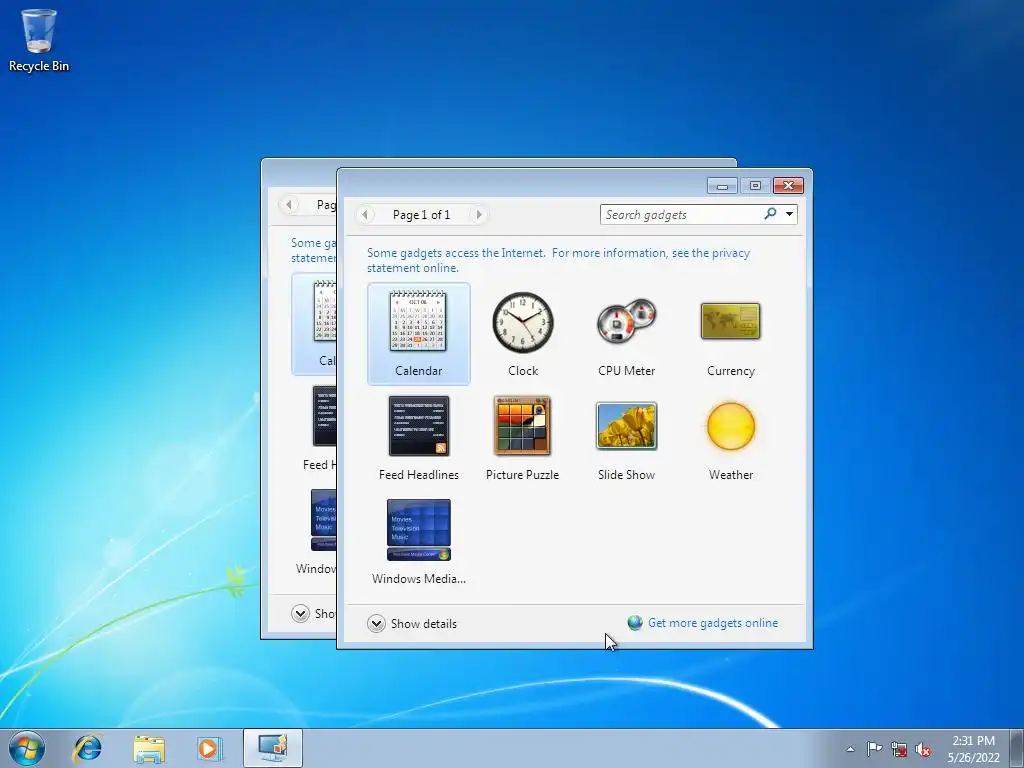Open the Action Center flag icon

click(874, 749)
